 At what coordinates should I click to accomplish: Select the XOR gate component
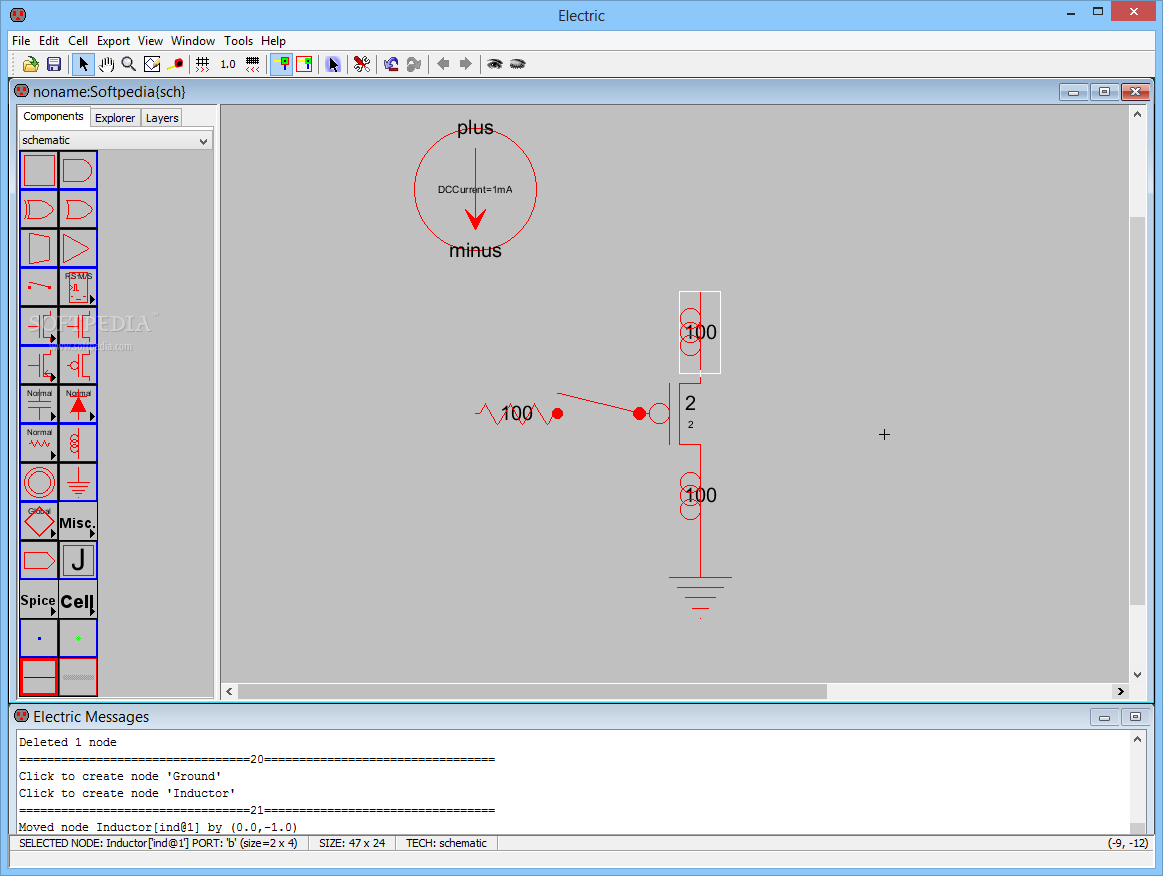coord(39,210)
